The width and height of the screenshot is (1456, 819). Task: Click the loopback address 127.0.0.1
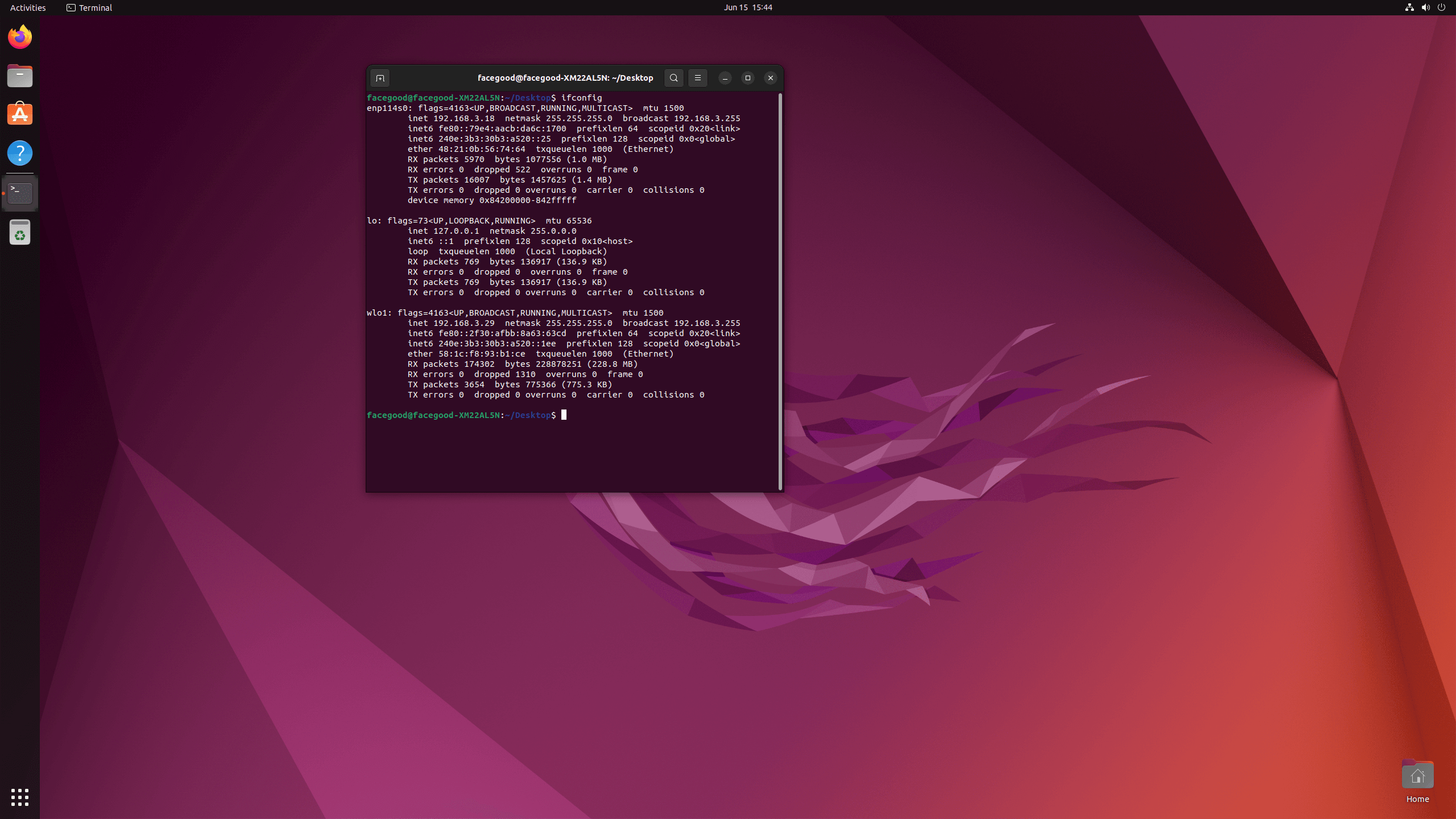pyautogui.click(x=456, y=231)
